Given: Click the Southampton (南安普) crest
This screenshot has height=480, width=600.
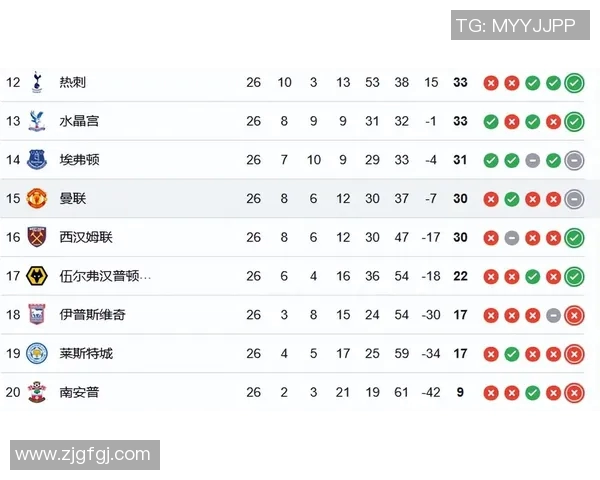Looking at the screenshot, I should tap(37, 392).
